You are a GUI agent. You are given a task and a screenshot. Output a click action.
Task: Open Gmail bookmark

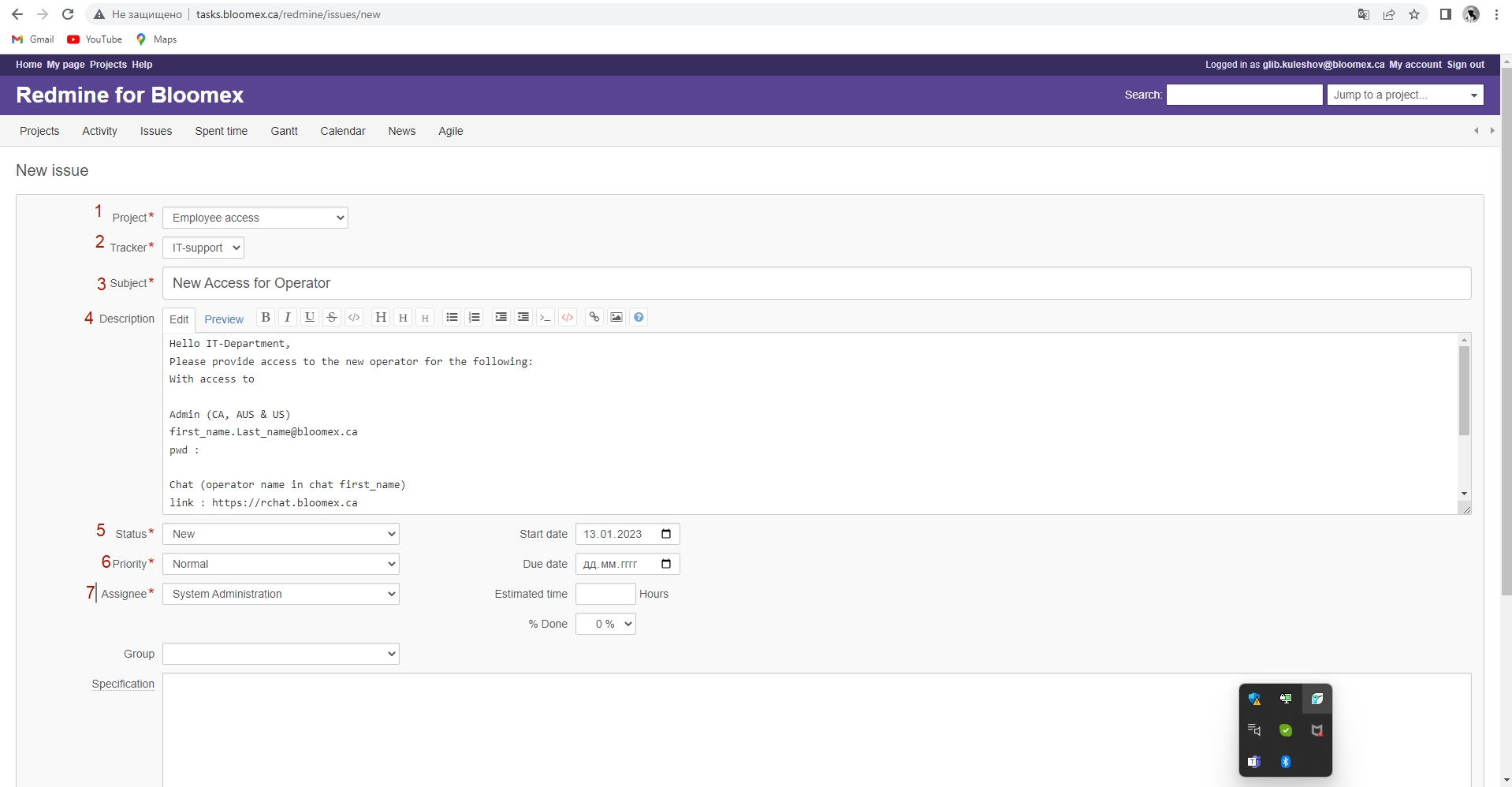33,39
